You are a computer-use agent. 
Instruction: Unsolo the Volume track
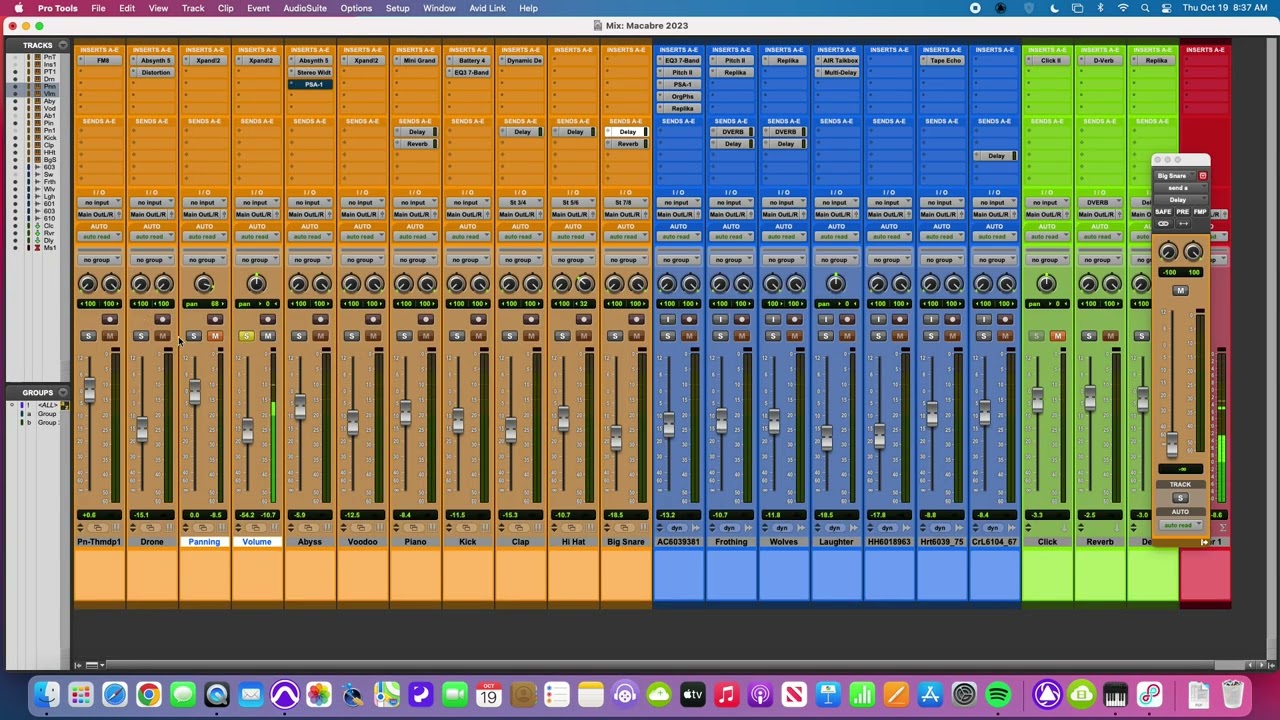(246, 336)
